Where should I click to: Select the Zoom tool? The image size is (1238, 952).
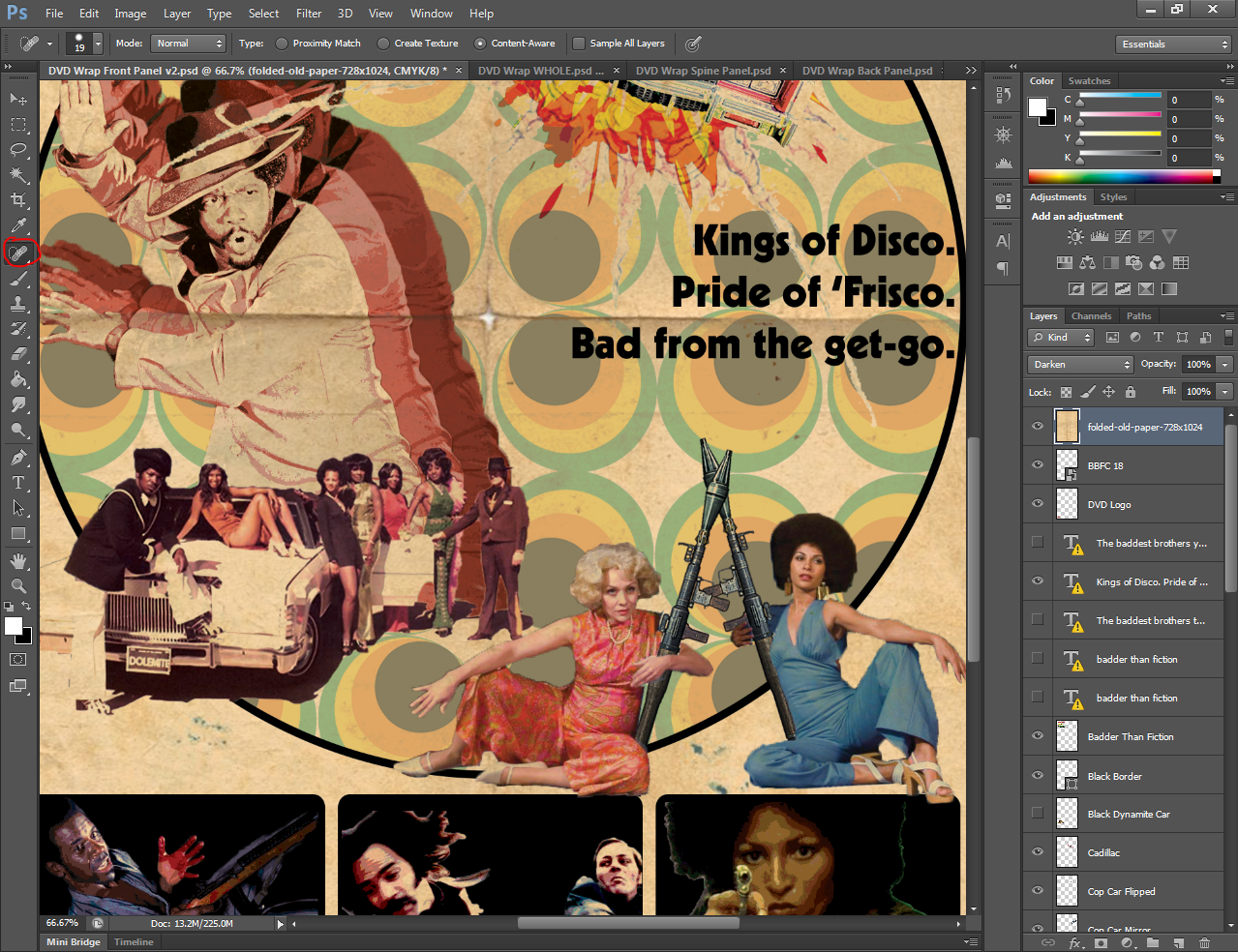(18, 586)
